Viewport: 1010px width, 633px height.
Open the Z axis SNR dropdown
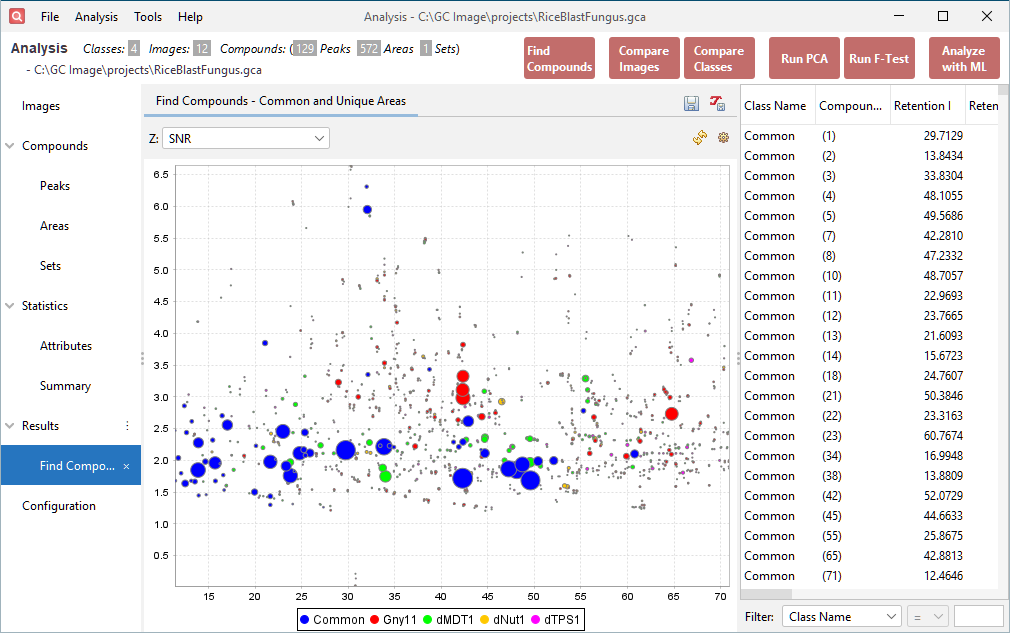click(x=245, y=137)
